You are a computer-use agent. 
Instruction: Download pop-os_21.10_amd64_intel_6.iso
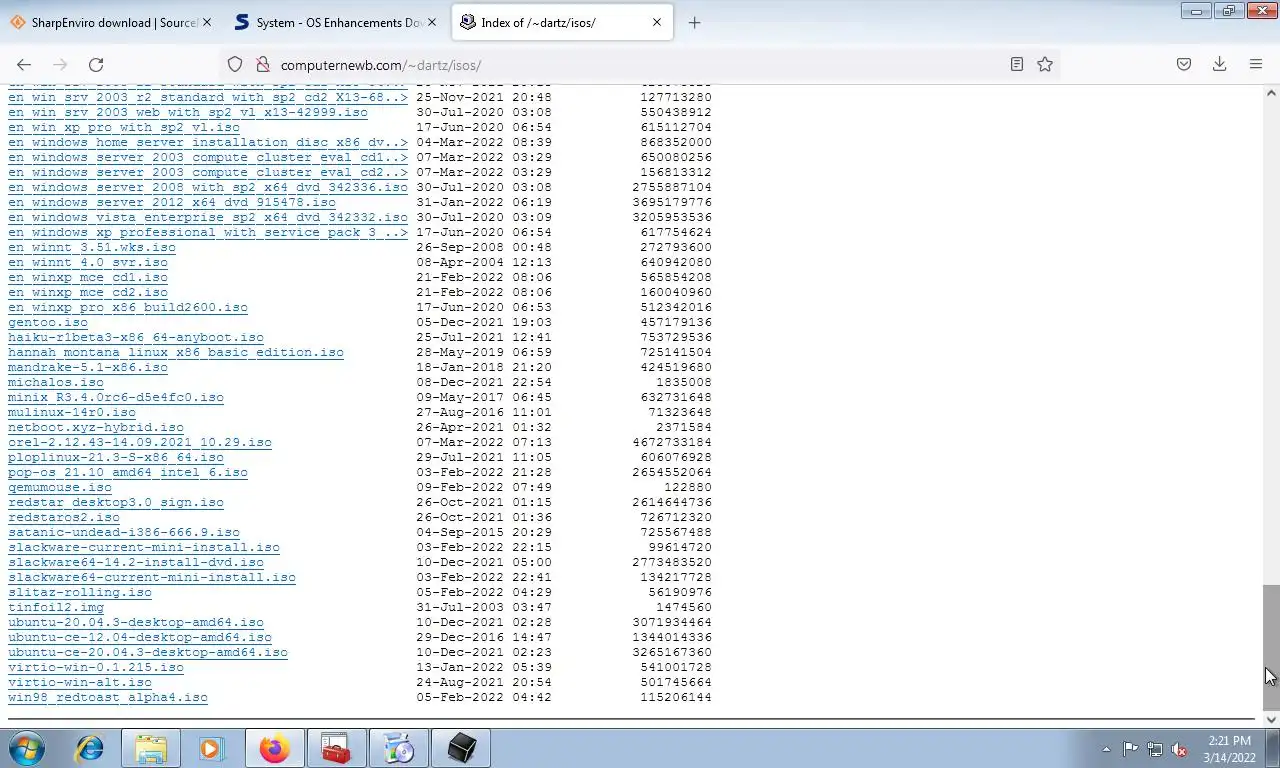[x=128, y=472]
